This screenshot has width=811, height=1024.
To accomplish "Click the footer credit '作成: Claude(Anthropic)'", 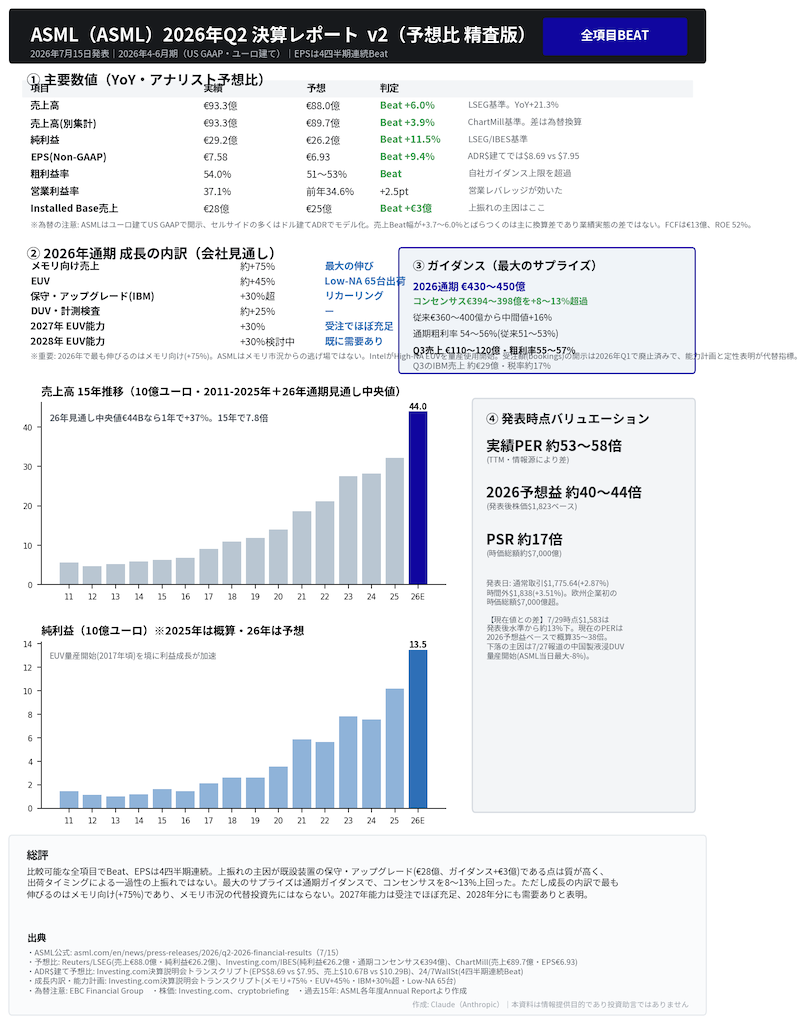I will [x=456, y=1004].
